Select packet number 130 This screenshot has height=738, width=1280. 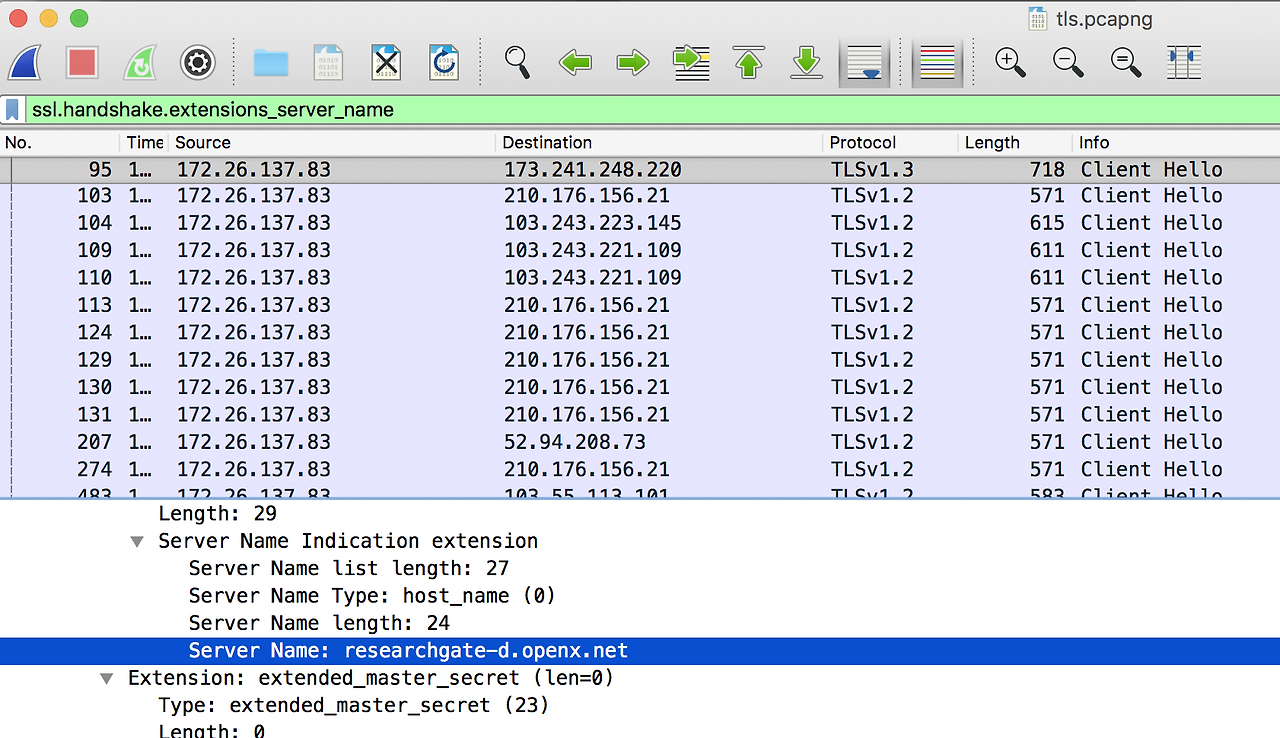click(x=640, y=387)
